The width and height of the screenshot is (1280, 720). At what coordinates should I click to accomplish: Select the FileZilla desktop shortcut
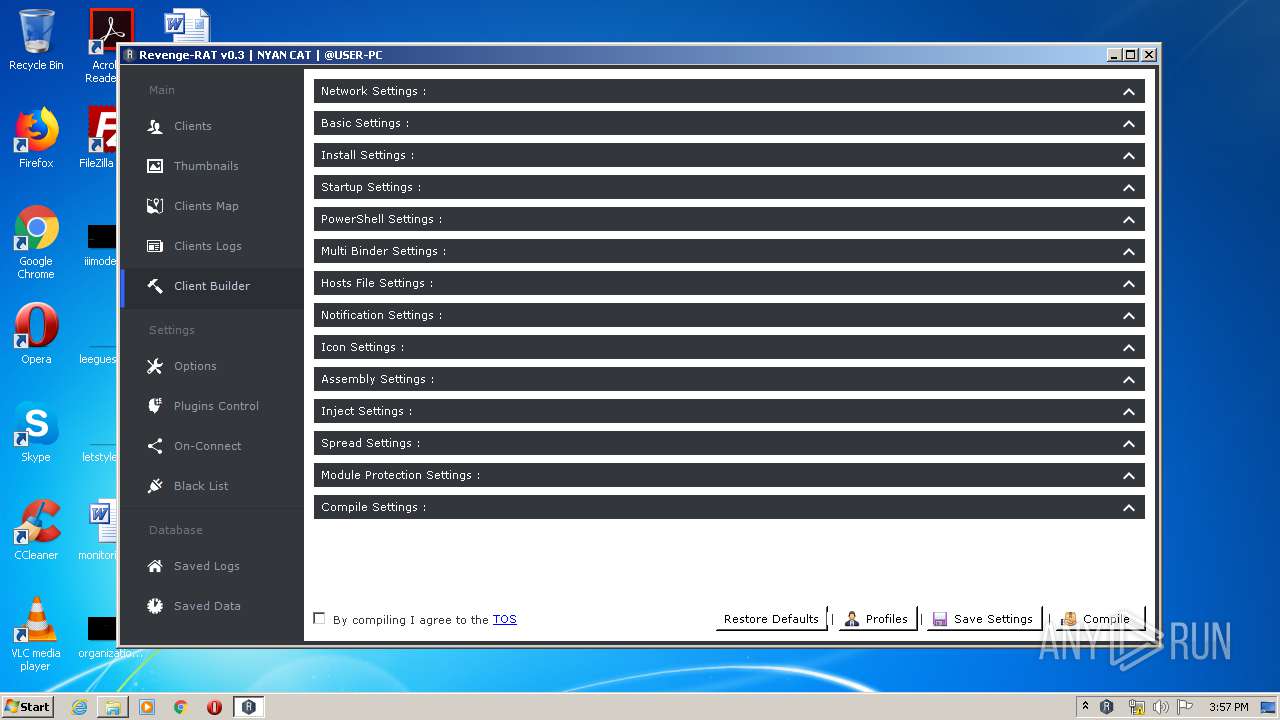100,138
